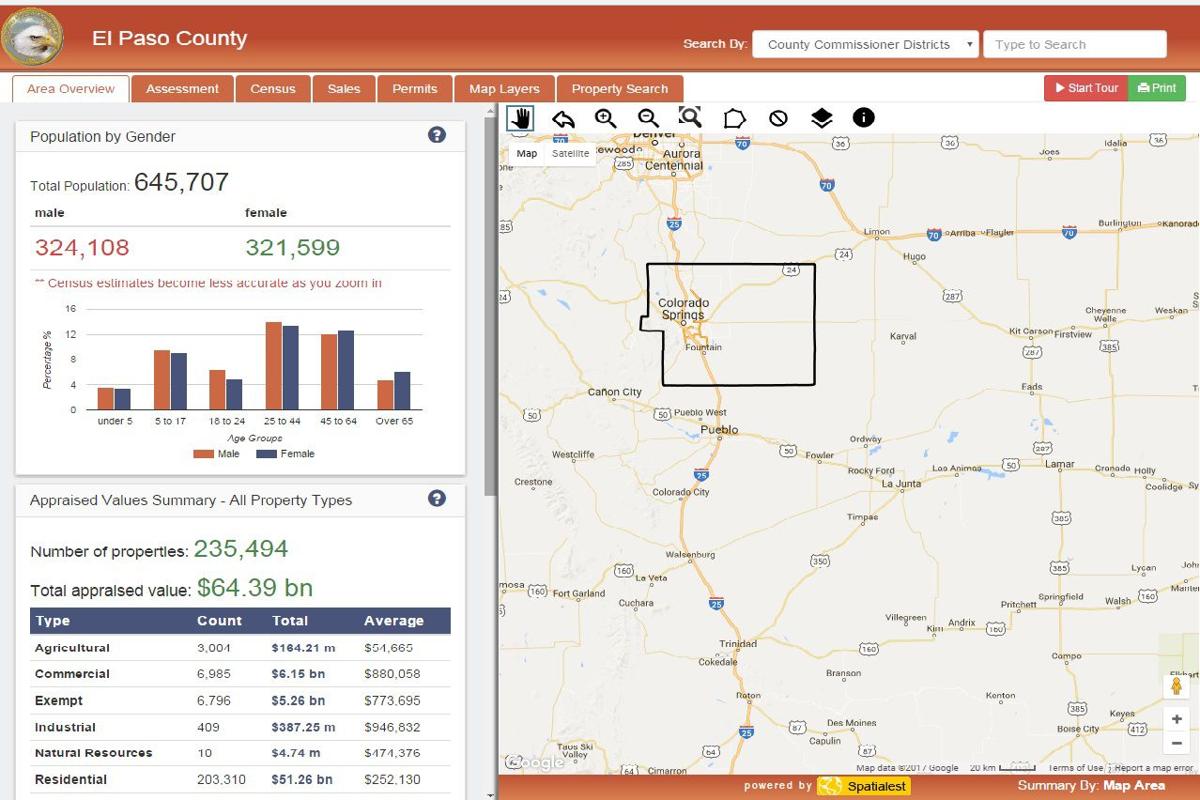Select the Residential row label

(71, 779)
